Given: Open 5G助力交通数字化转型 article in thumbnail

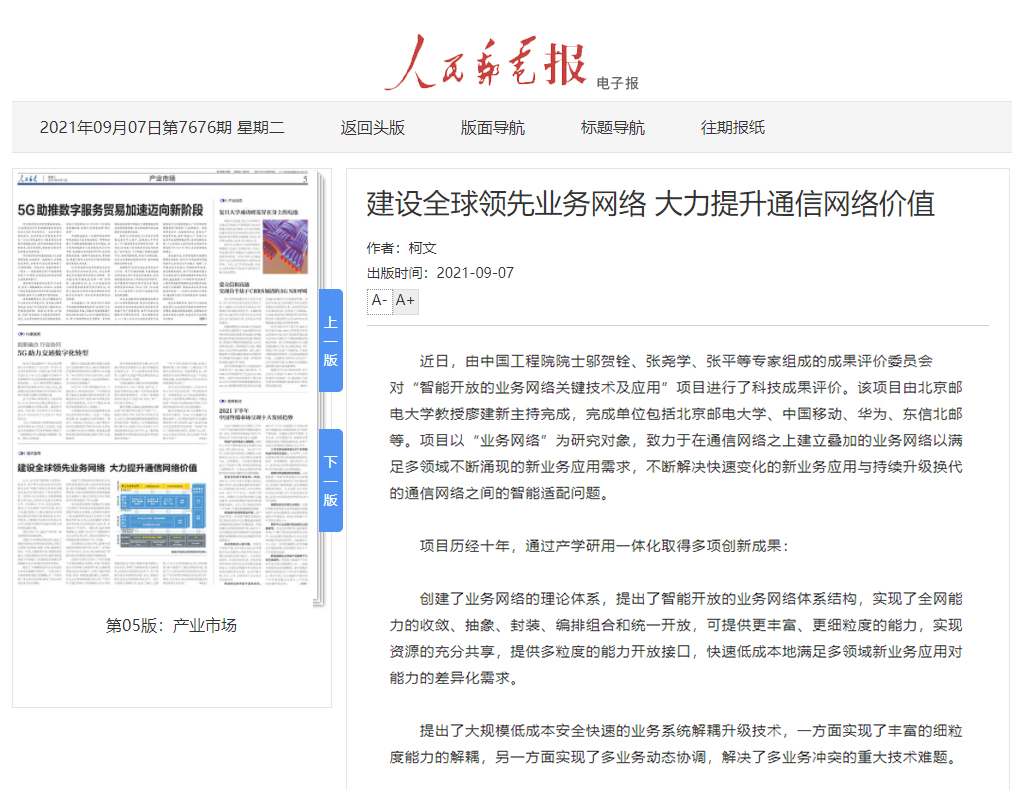Looking at the screenshot, I should click(53, 353).
